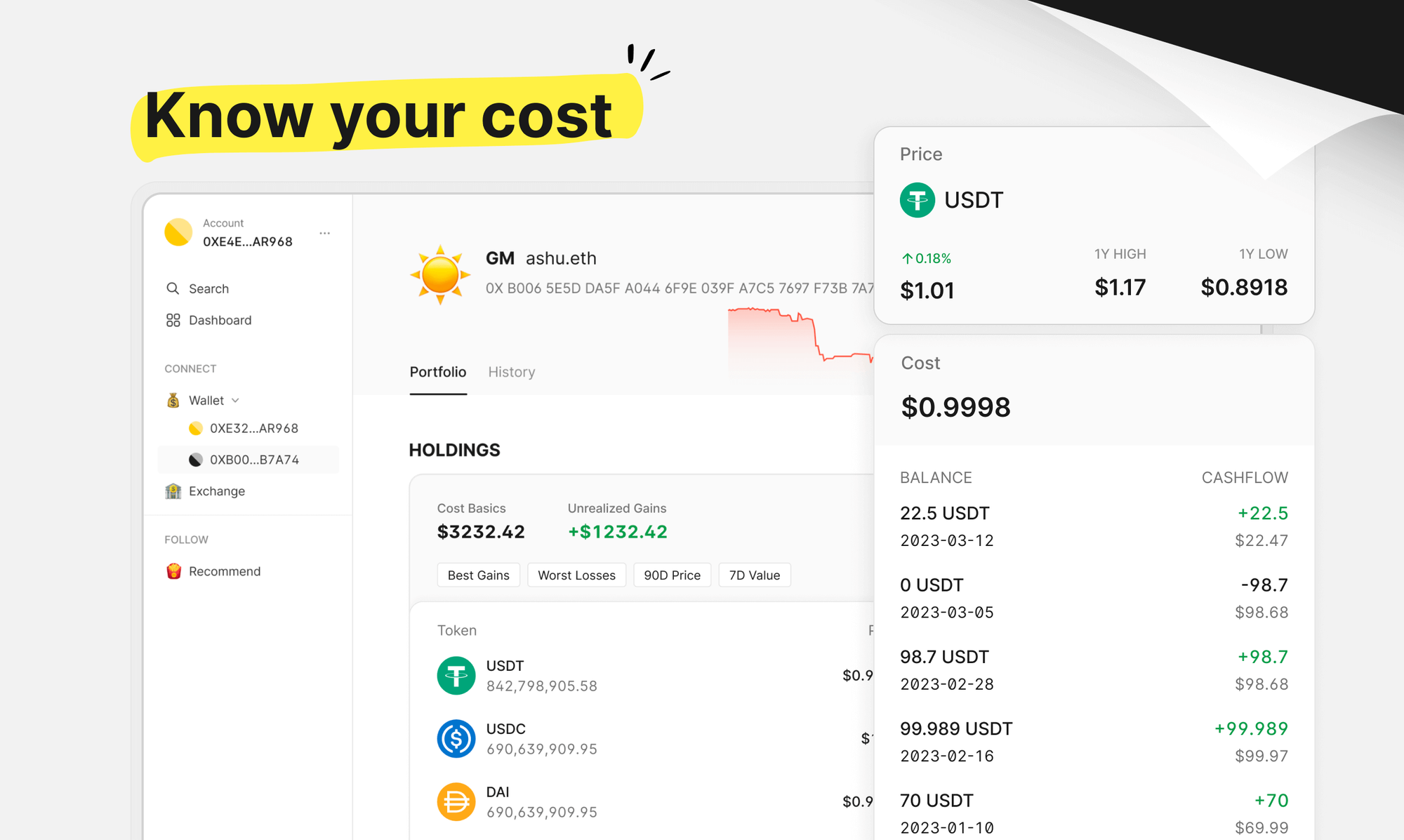Screen dimensions: 1404x840
Task: Open the Dashboard grid icon
Action: tap(173, 320)
